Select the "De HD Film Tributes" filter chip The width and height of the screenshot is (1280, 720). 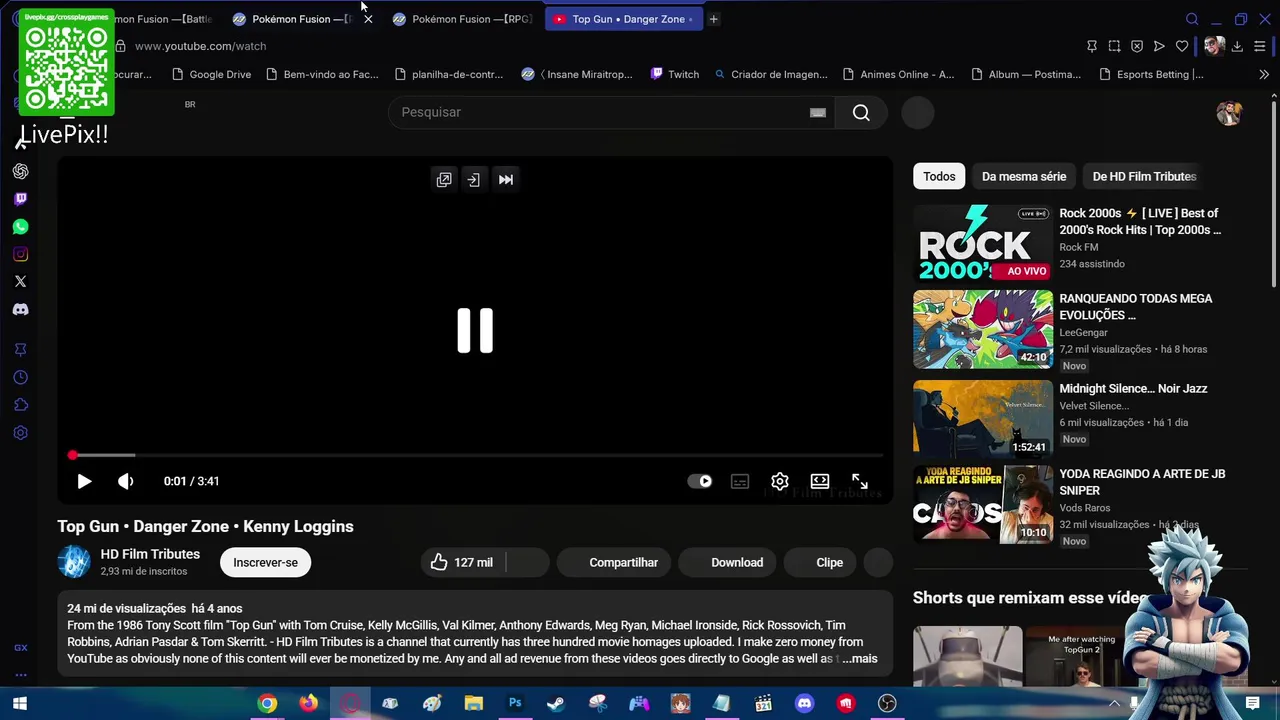1144,176
